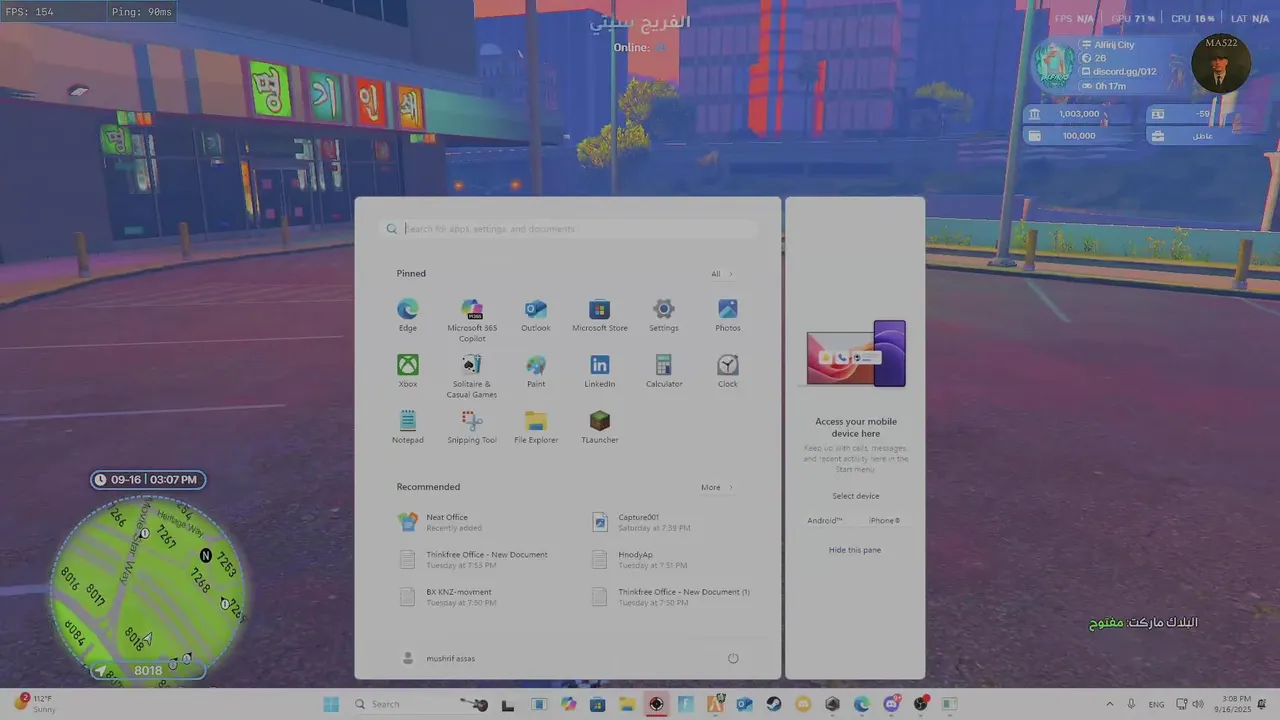Switch ENG input language indicator

(x=1155, y=704)
